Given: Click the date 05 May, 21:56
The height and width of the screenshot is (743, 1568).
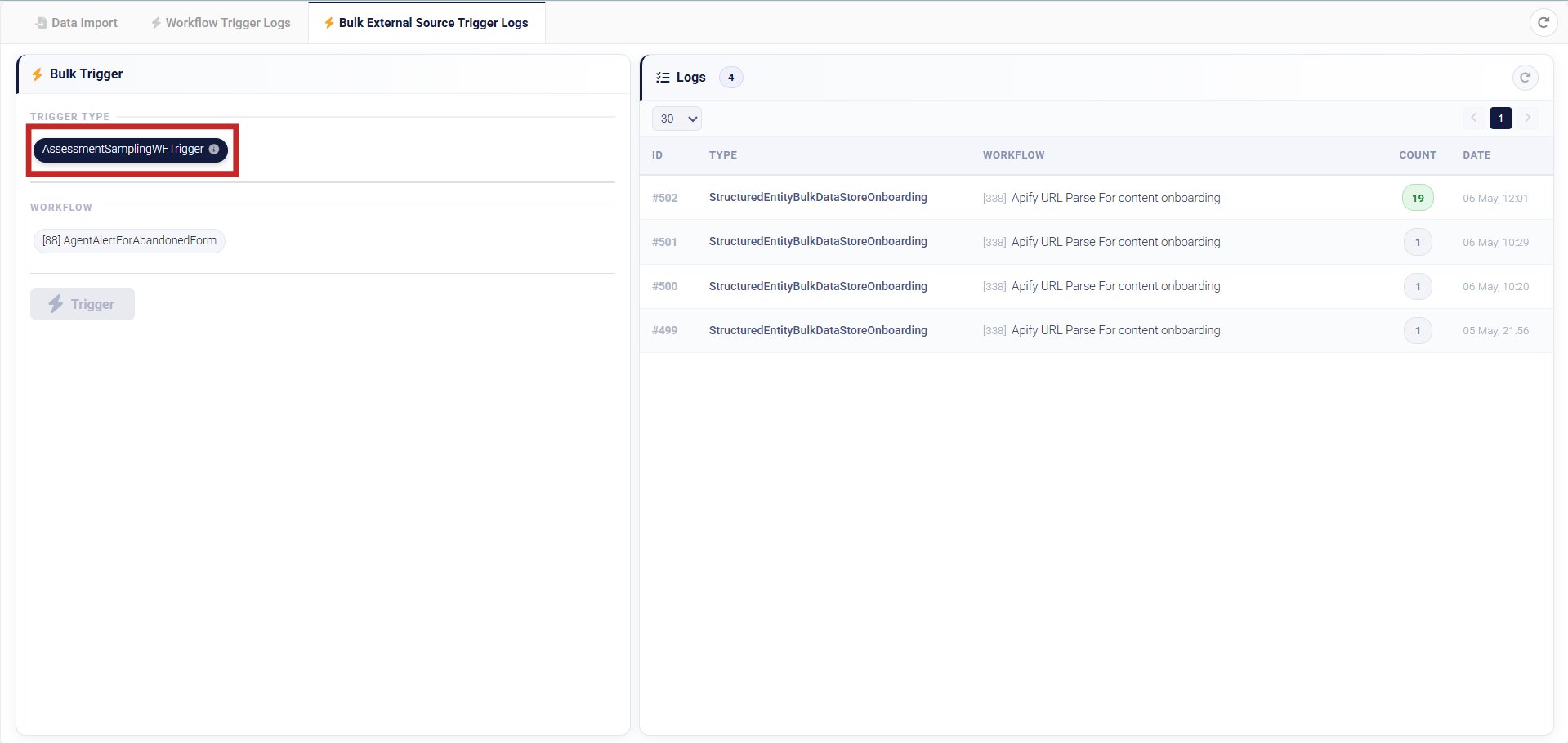Looking at the screenshot, I should 1495,331.
